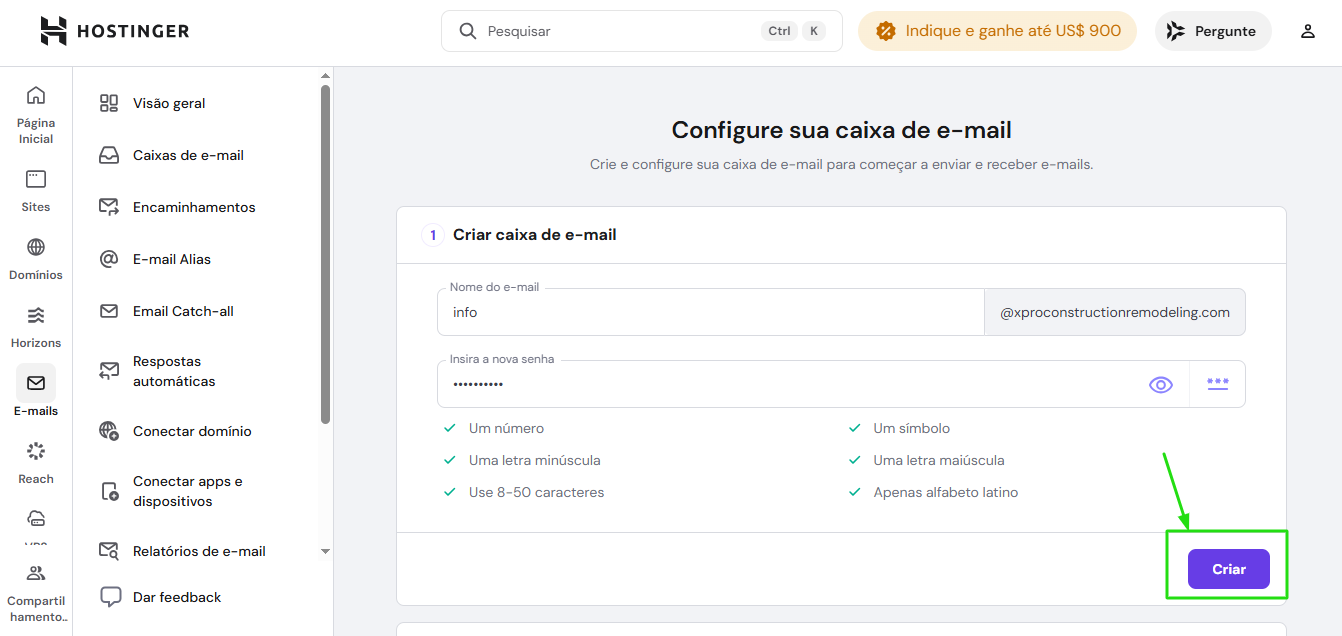Click the Hostinger logo

click(x=114, y=31)
